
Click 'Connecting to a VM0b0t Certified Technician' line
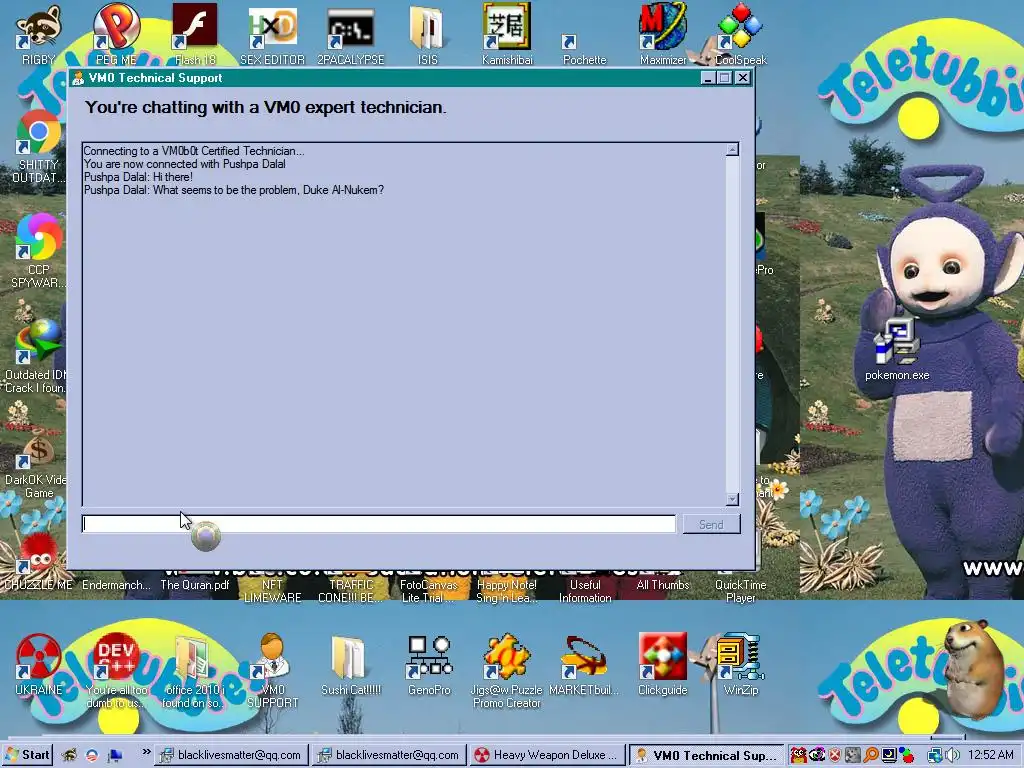[193, 151]
